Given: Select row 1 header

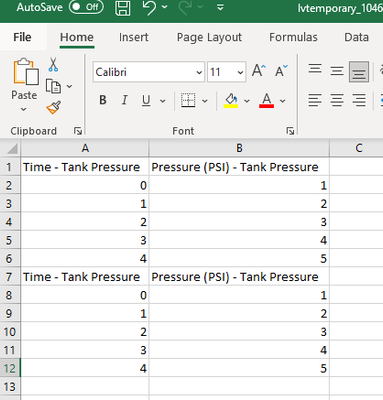Looking at the screenshot, I should pos(9,167).
